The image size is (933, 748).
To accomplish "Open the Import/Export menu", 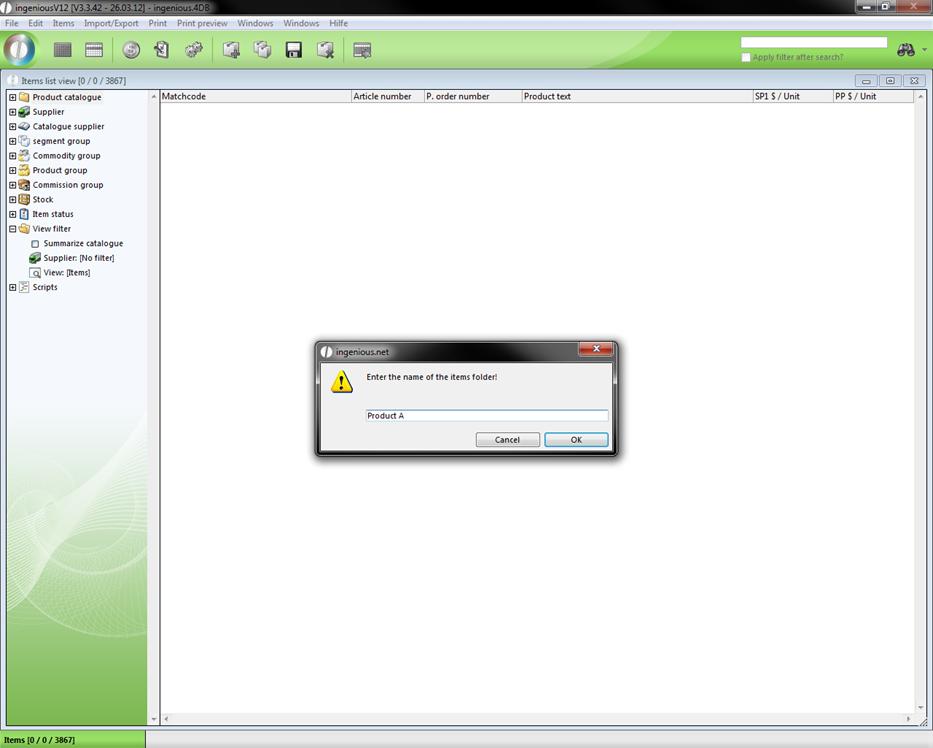I will (x=111, y=23).
